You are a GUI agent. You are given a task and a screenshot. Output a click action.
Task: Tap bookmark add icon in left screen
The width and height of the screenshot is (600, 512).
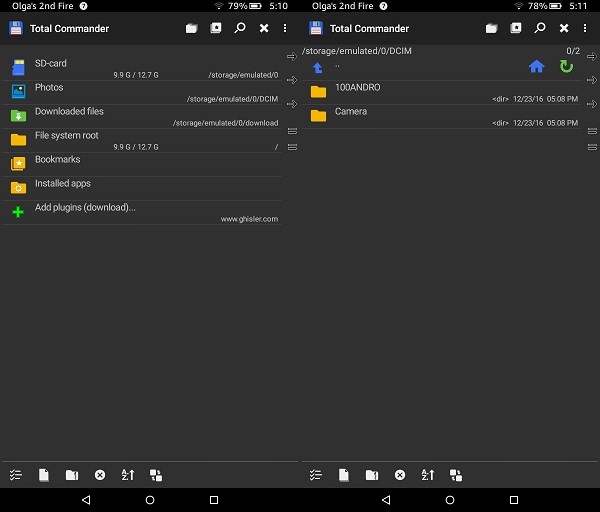click(x=216, y=28)
